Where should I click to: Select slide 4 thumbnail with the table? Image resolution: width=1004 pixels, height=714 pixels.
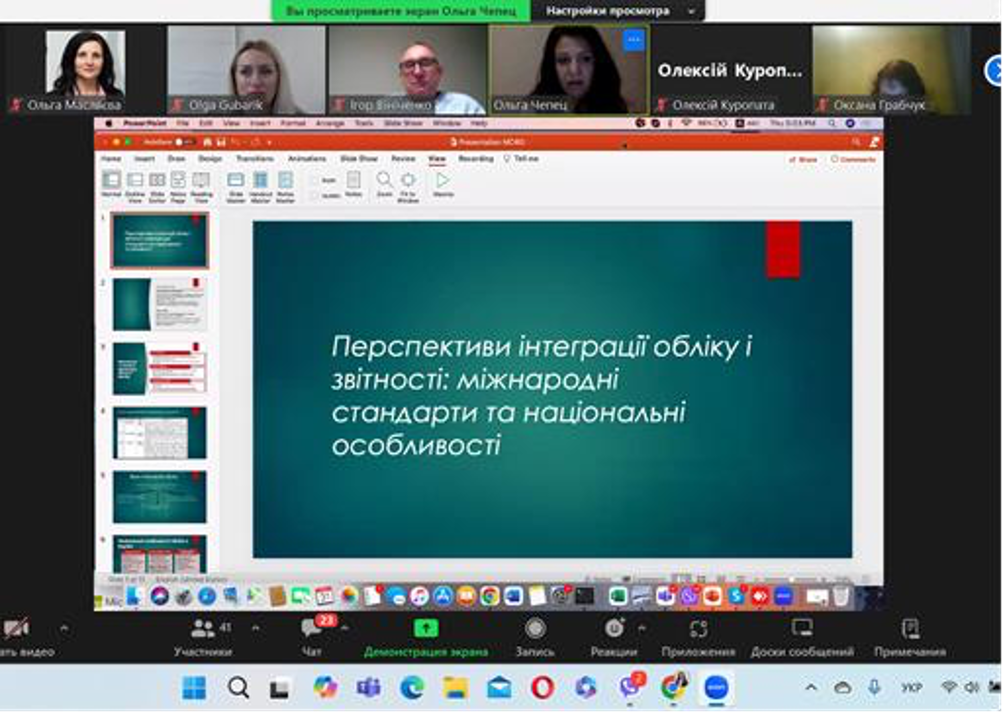pos(159,433)
